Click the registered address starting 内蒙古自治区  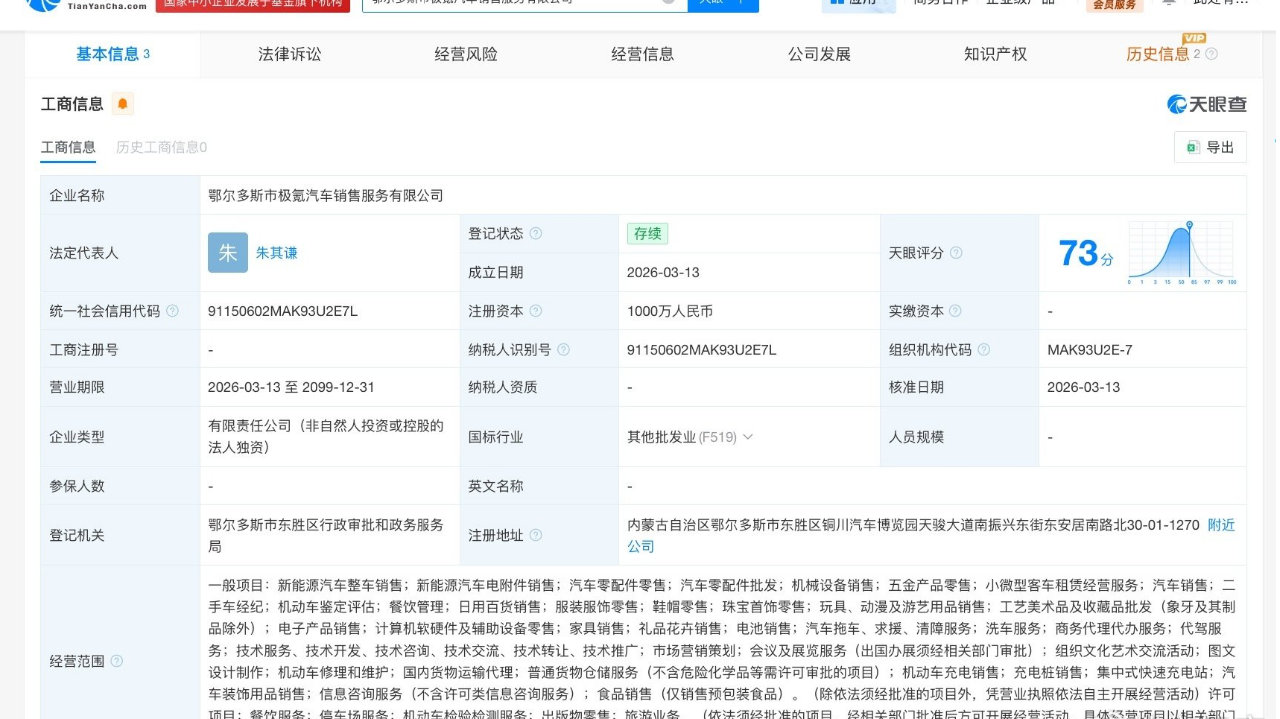pyautogui.click(x=913, y=525)
